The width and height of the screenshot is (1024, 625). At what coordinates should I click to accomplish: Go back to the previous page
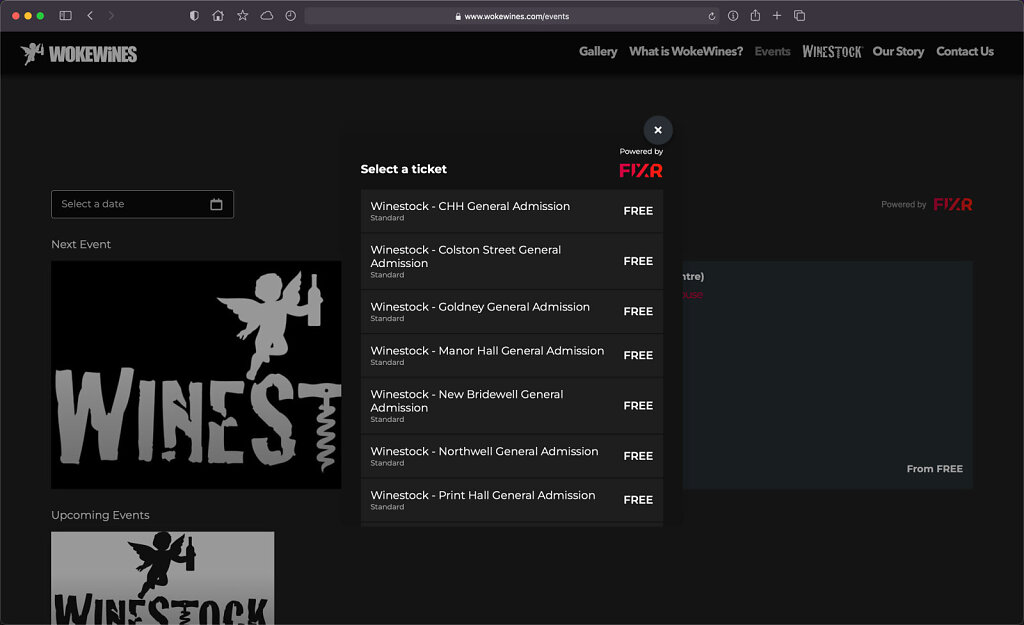coord(90,16)
